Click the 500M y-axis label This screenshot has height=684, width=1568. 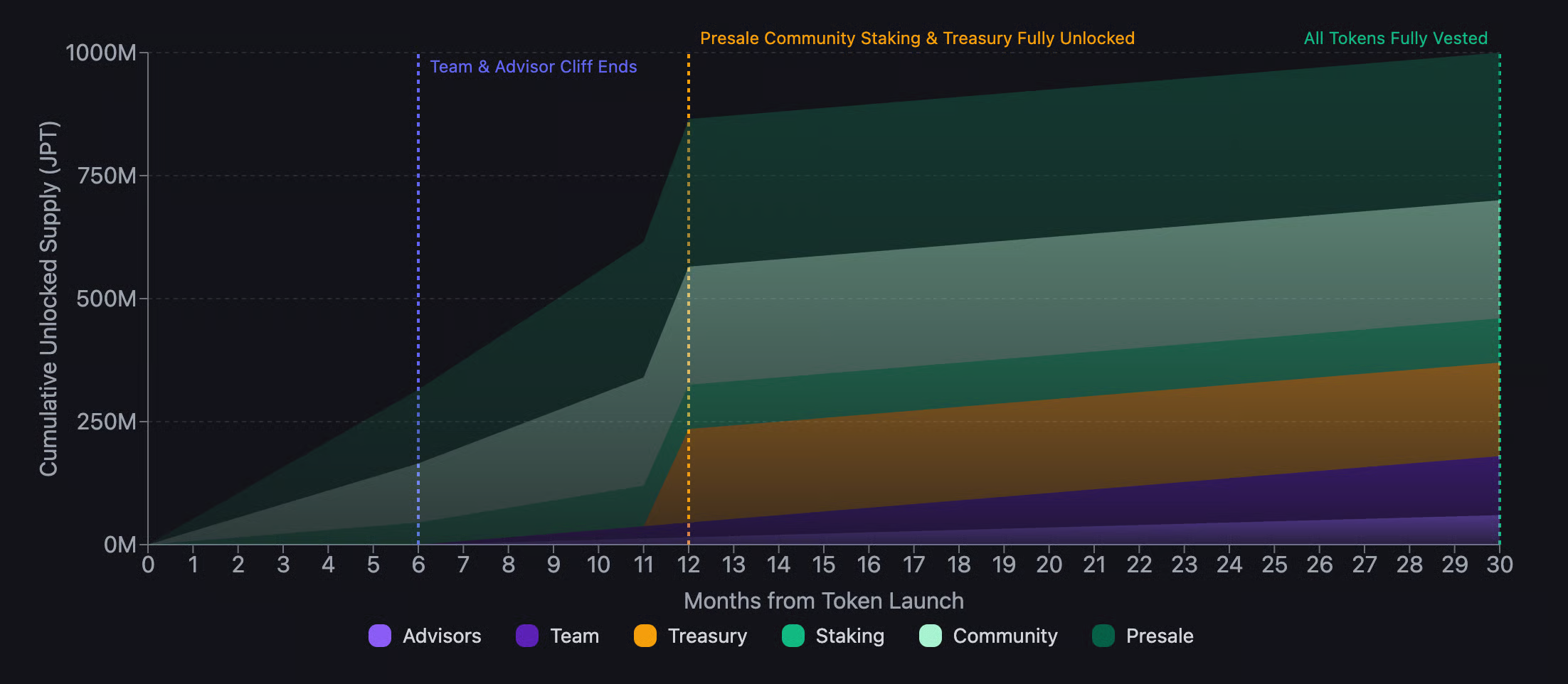coord(106,299)
